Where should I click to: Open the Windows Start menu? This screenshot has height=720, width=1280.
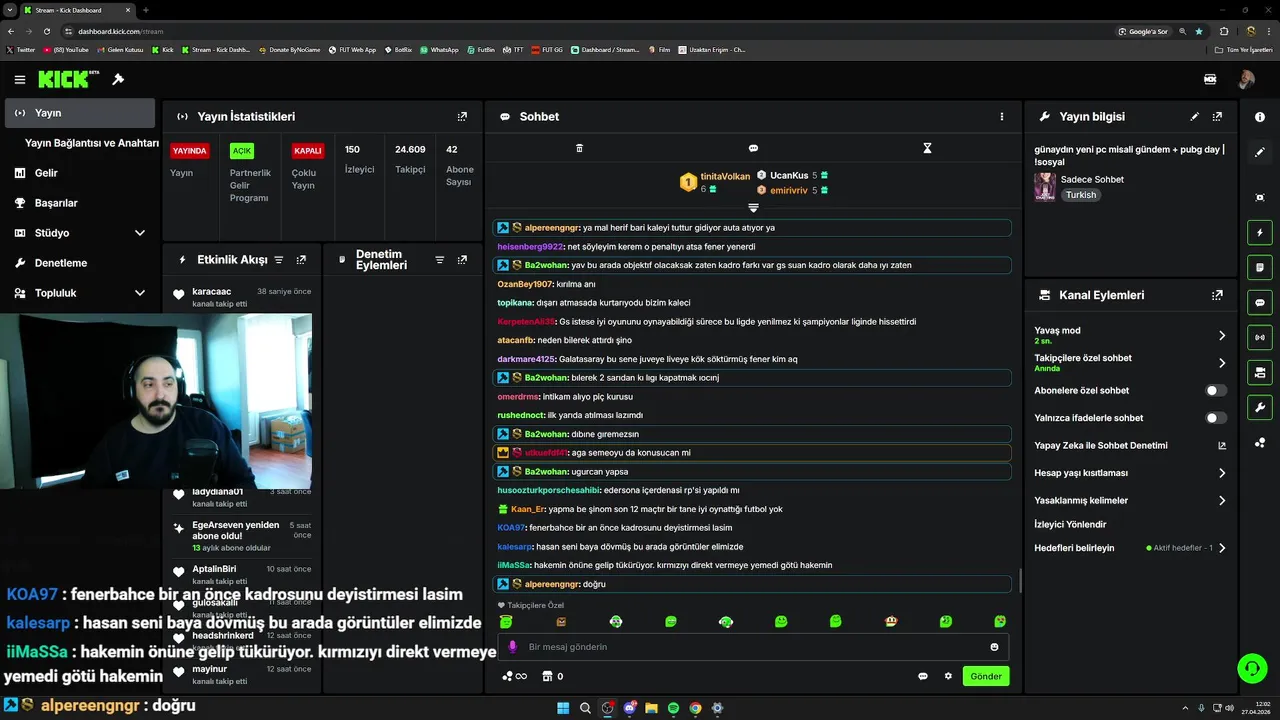[564, 708]
